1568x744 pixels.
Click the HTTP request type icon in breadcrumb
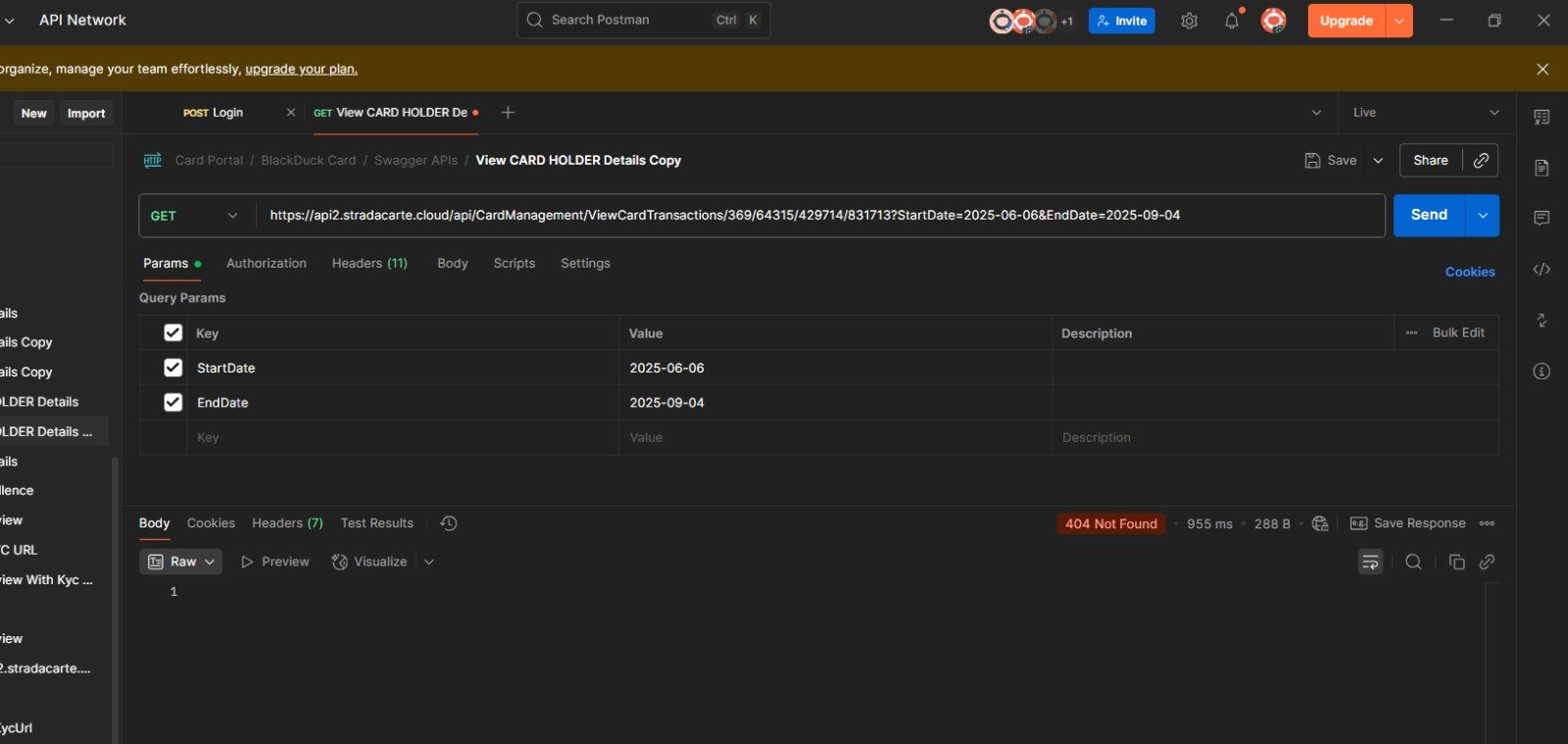pyautogui.click(x=153, y=160)
